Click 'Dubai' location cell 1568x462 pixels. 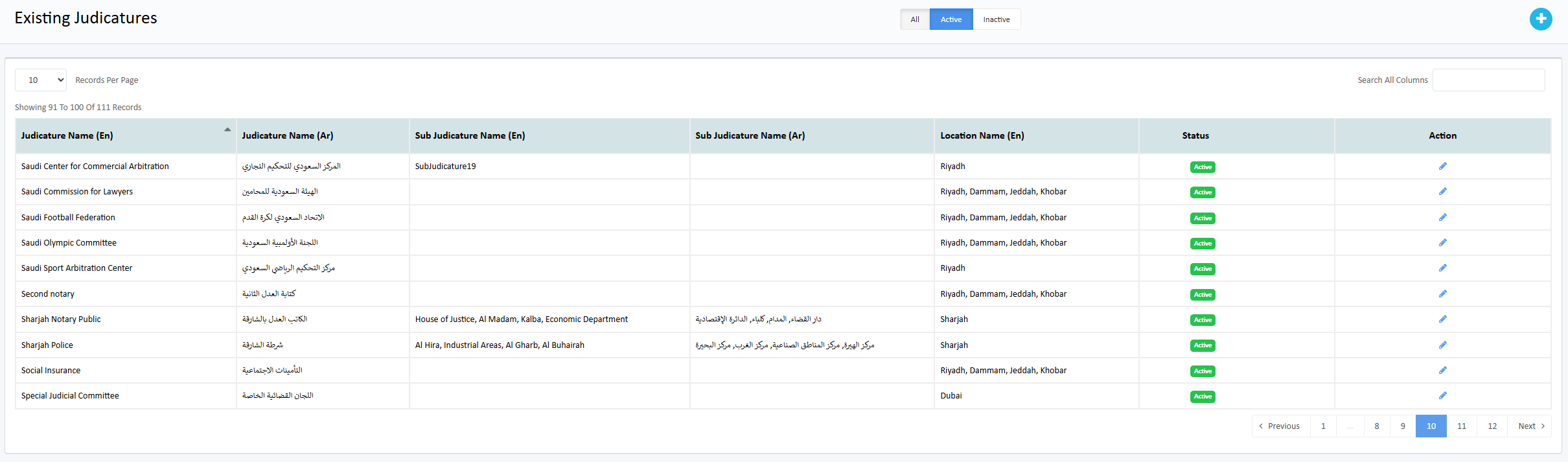pos(1037,396)
